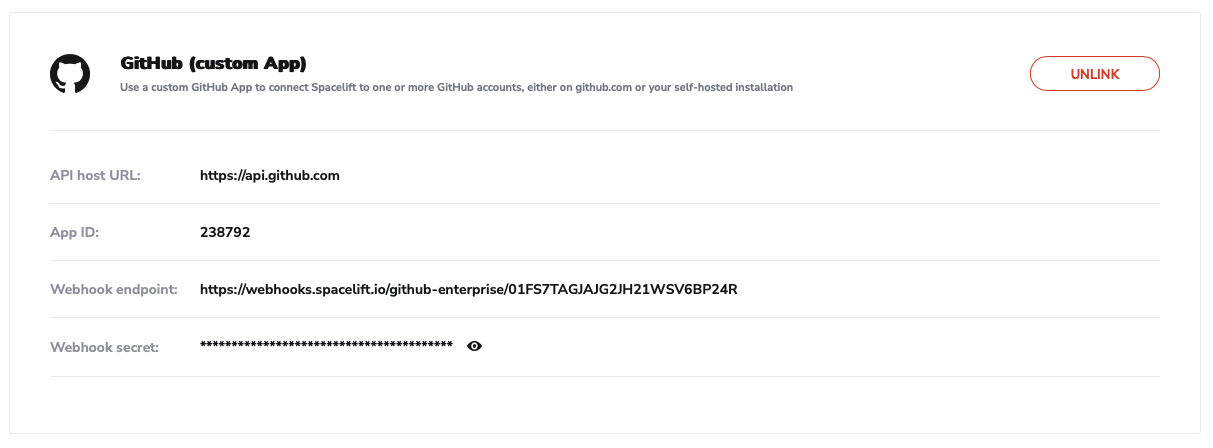Viewport: 1213px width, 448px height.
Task: Click the custom GitHub App description text
Action: [456, 88]
